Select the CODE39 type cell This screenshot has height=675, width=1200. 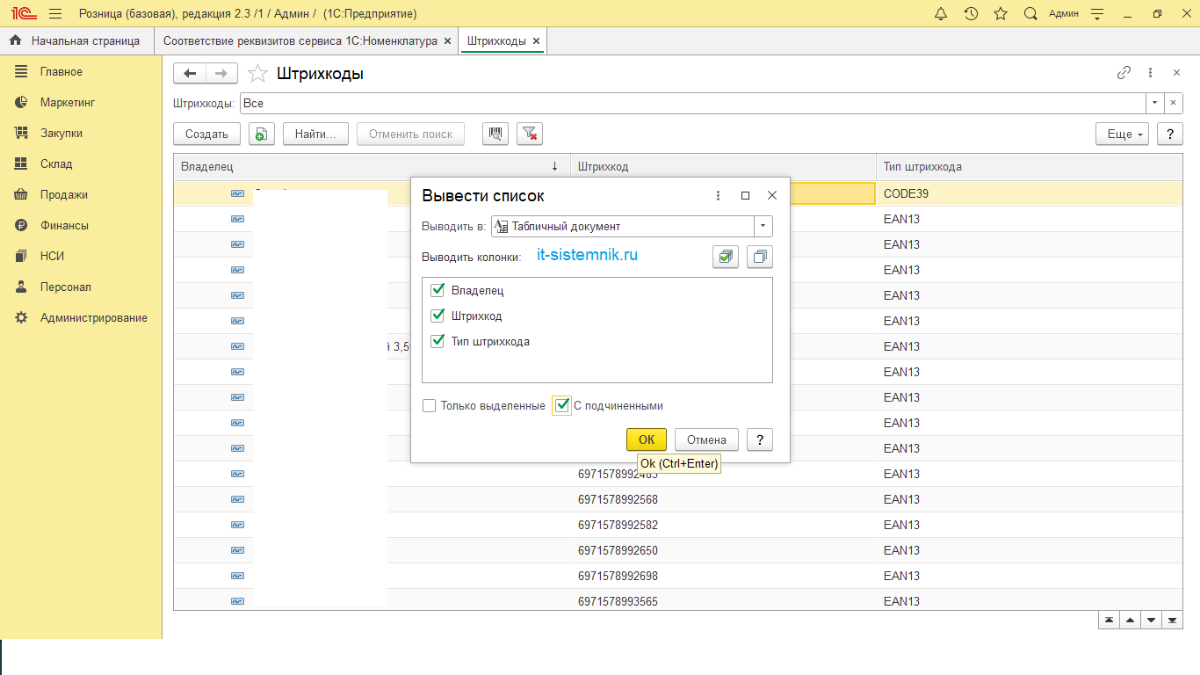1029,193
